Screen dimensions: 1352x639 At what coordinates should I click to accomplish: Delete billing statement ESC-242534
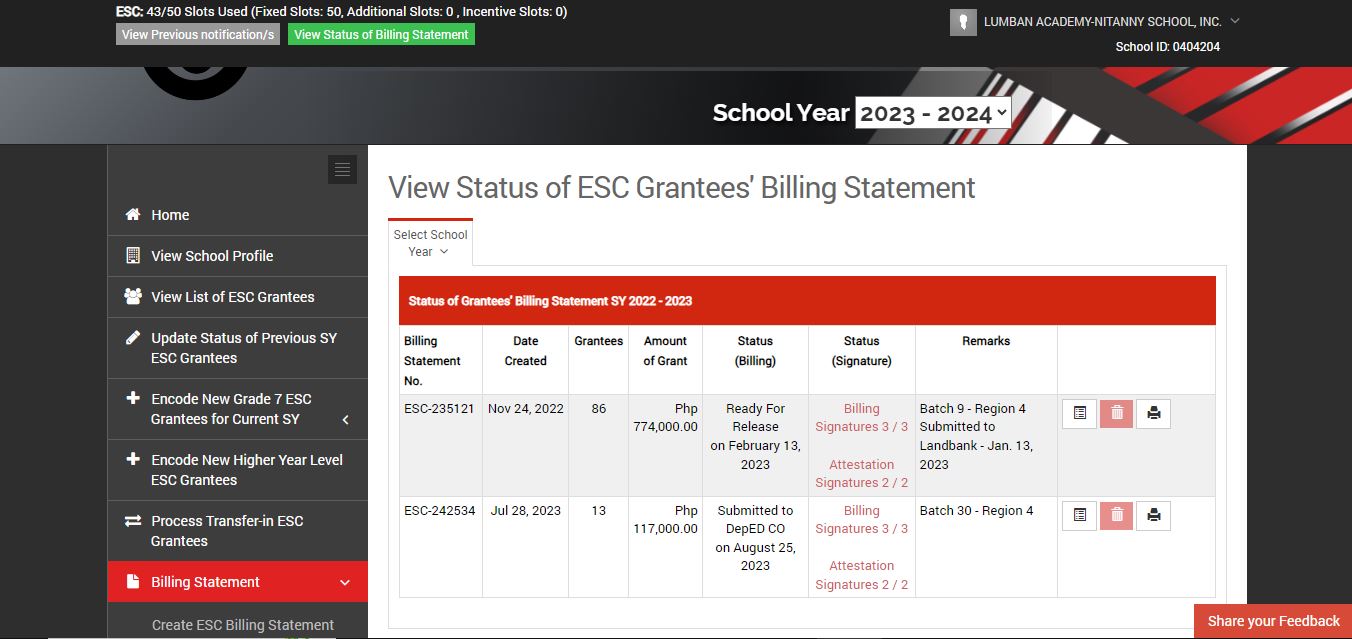1116,515
